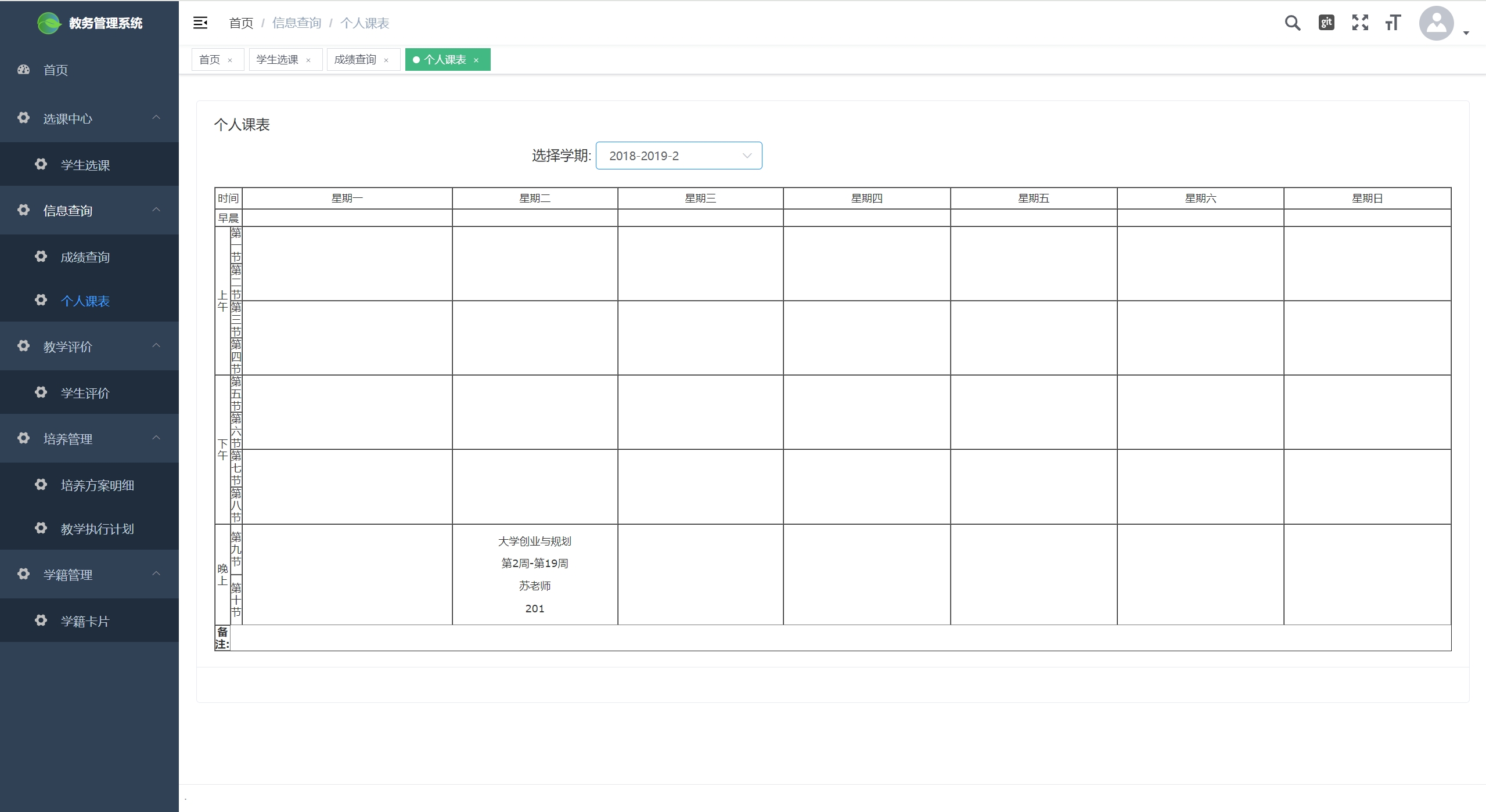The image size is (1486, 812).
Task: Switch to the 成绩查询 tab
Action: (x=355, y=60)
